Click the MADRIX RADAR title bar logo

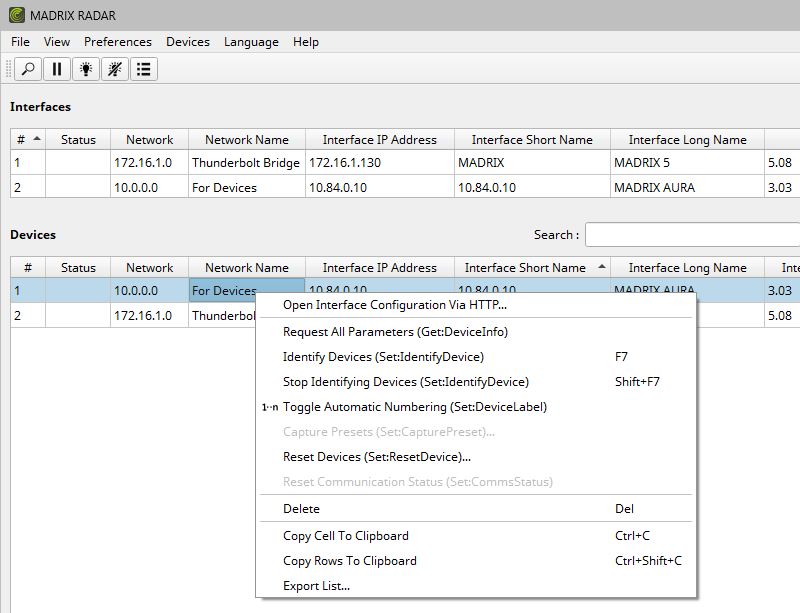(16, 15)
